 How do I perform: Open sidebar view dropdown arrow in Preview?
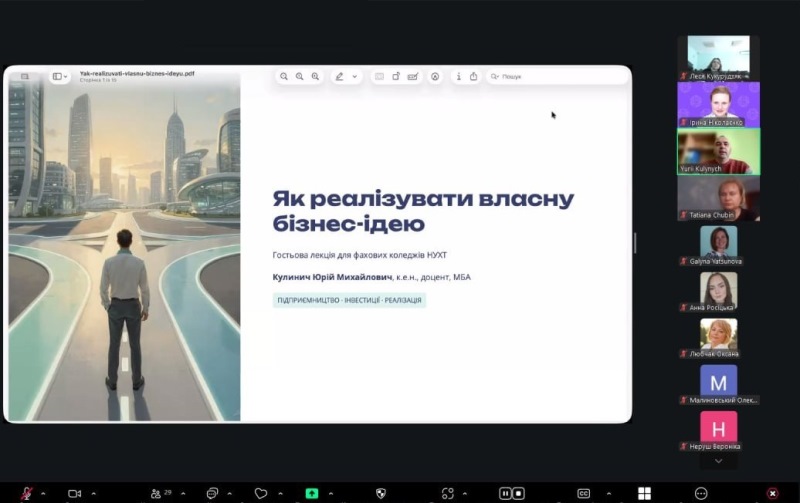point(65,77)
